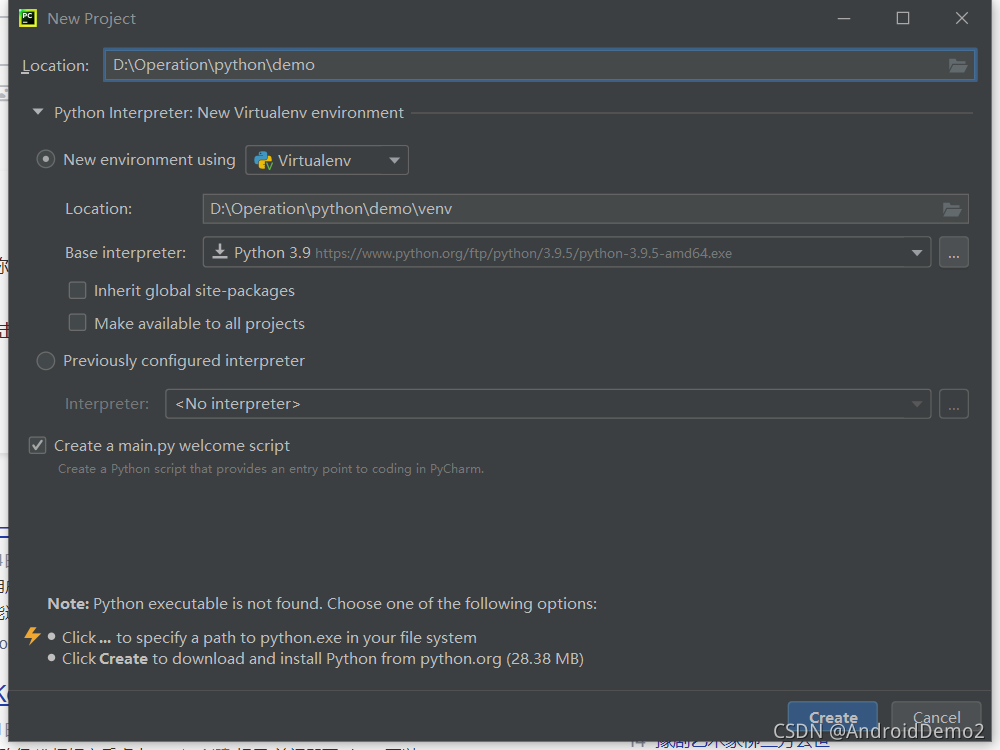Select the Previously configured interpreter option
This screenshot has height=750, width=1000.
tap(45, 361)
